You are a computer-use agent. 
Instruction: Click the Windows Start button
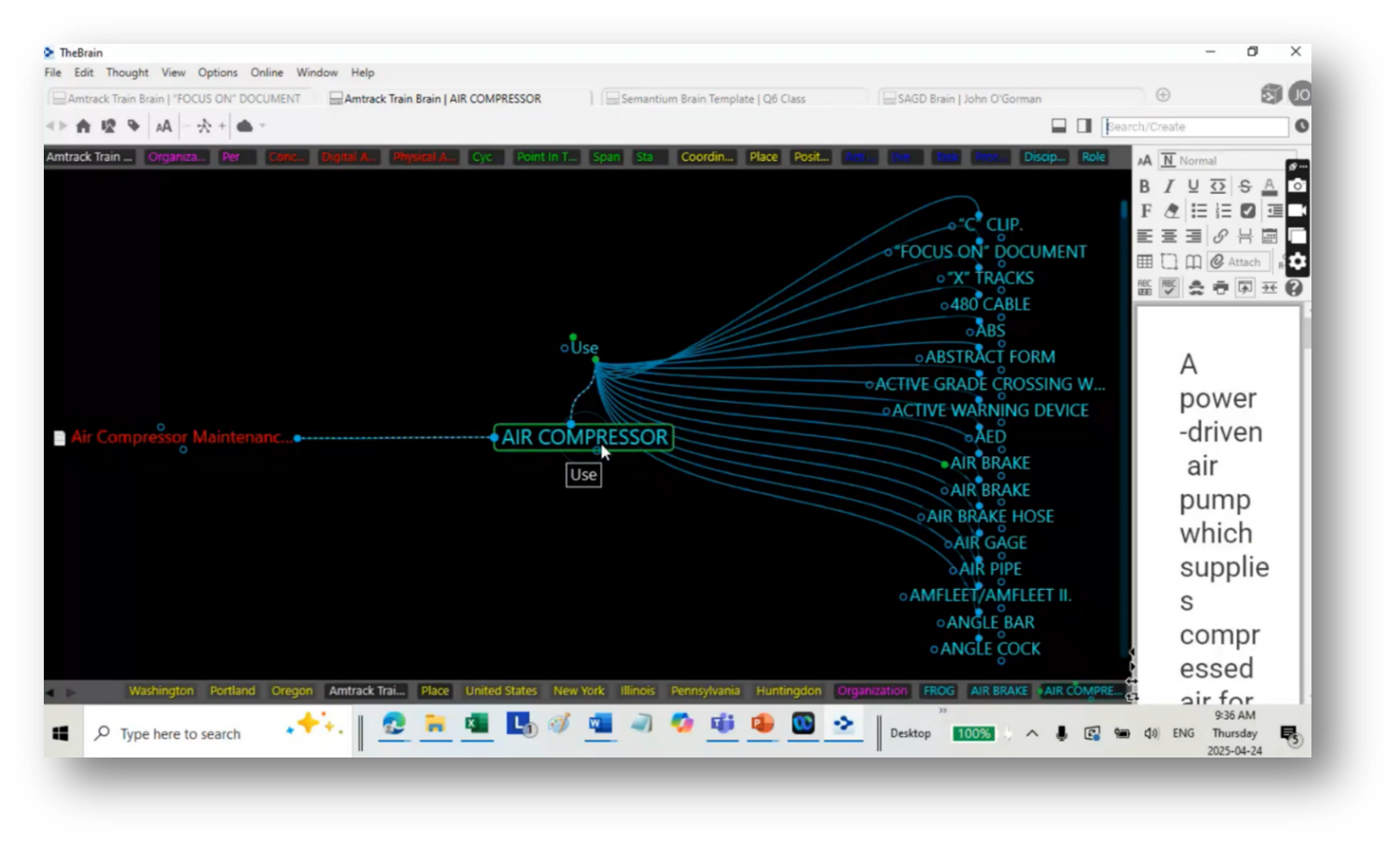click(x=61, y=734)
